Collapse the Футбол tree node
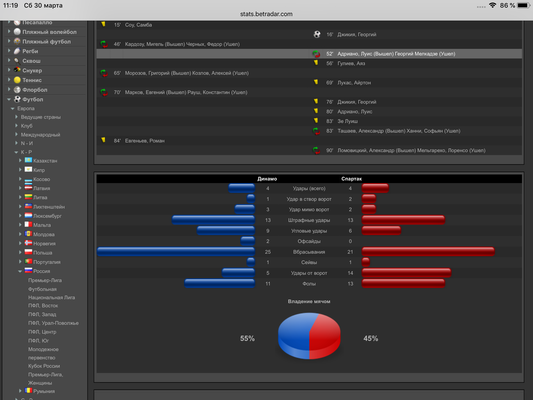 9,100
